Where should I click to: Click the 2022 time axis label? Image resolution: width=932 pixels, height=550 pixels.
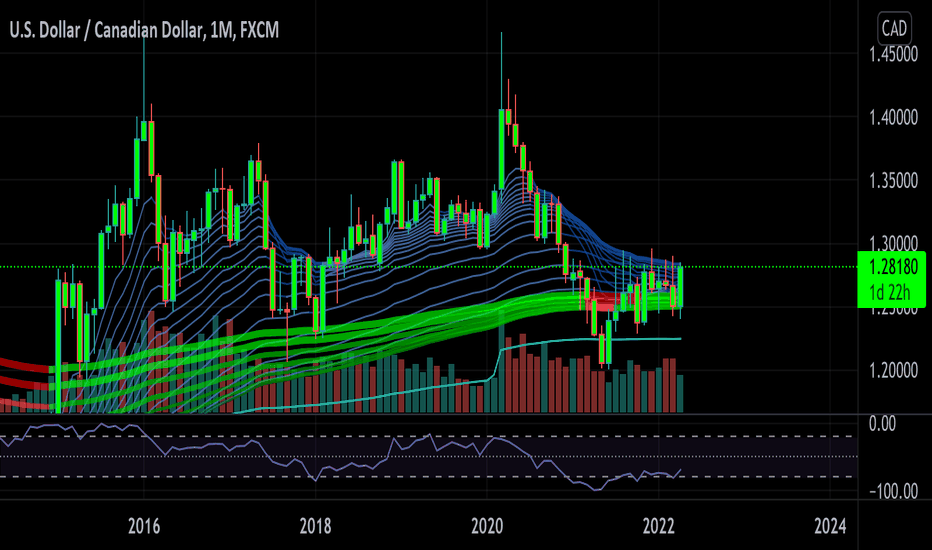coord(659,526)
